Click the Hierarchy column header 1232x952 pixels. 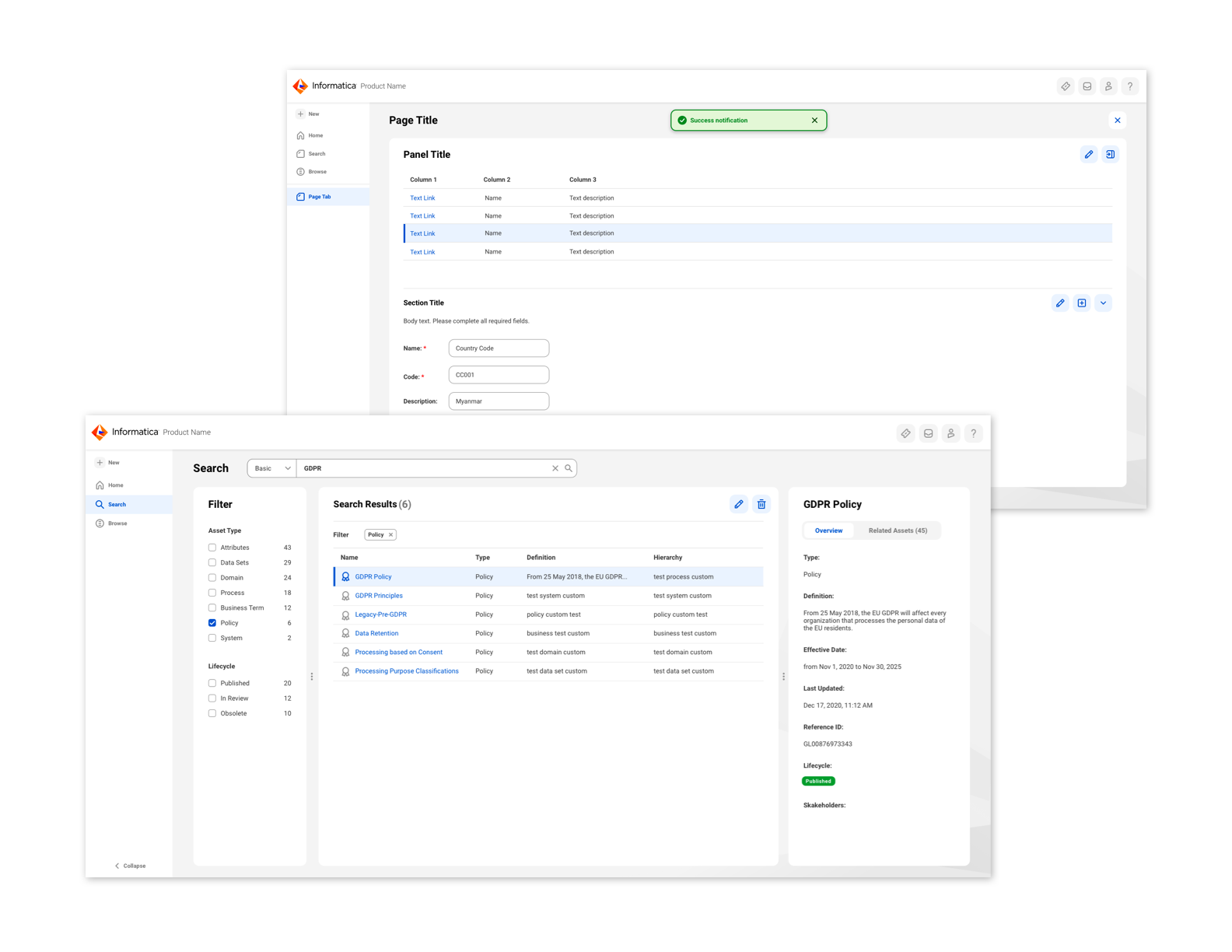pos(668,558)
